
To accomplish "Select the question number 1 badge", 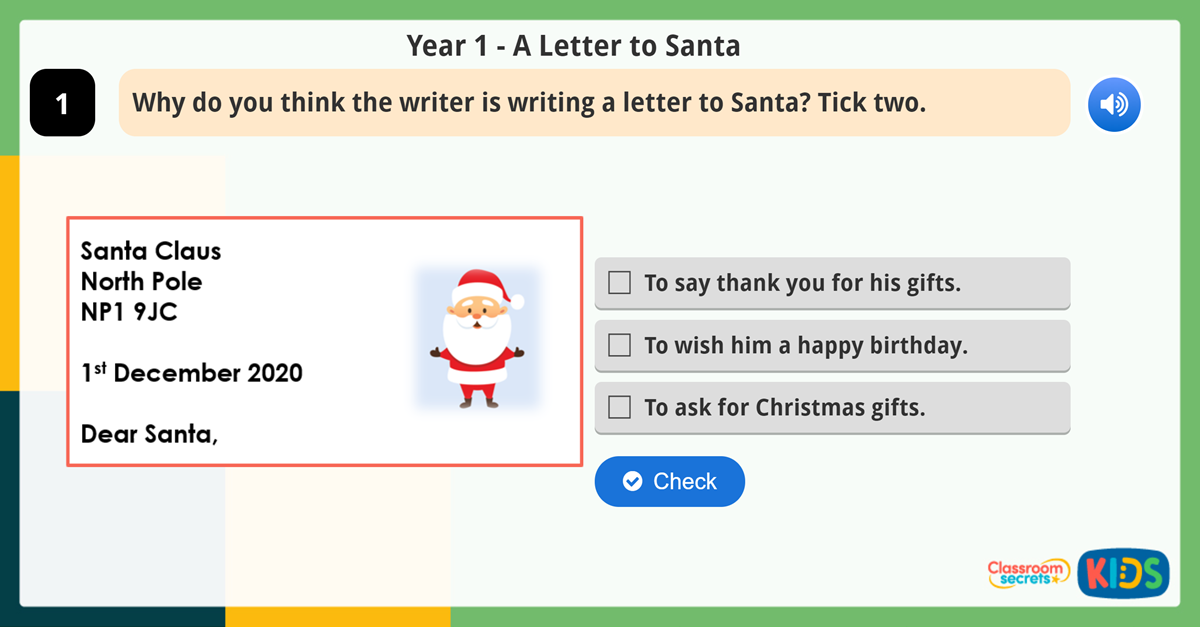I will point(62,103).
